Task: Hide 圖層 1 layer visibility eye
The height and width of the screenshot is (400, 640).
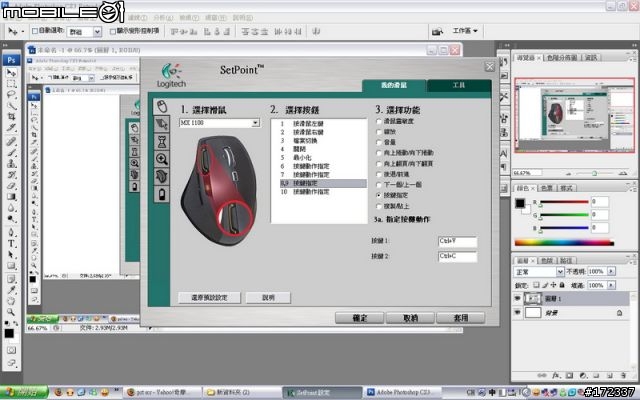Action: point(518,299)
